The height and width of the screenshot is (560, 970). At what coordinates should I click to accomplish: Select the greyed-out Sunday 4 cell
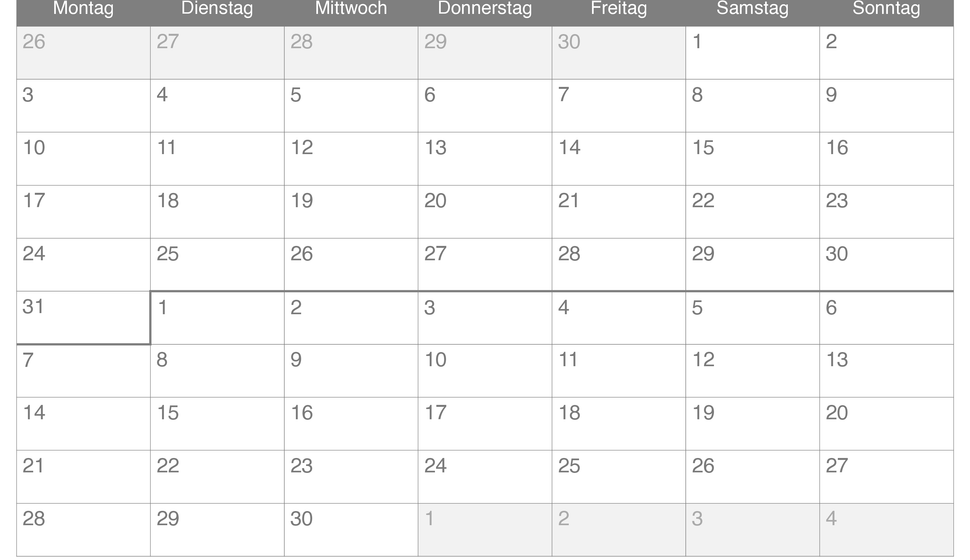(886, 530)
